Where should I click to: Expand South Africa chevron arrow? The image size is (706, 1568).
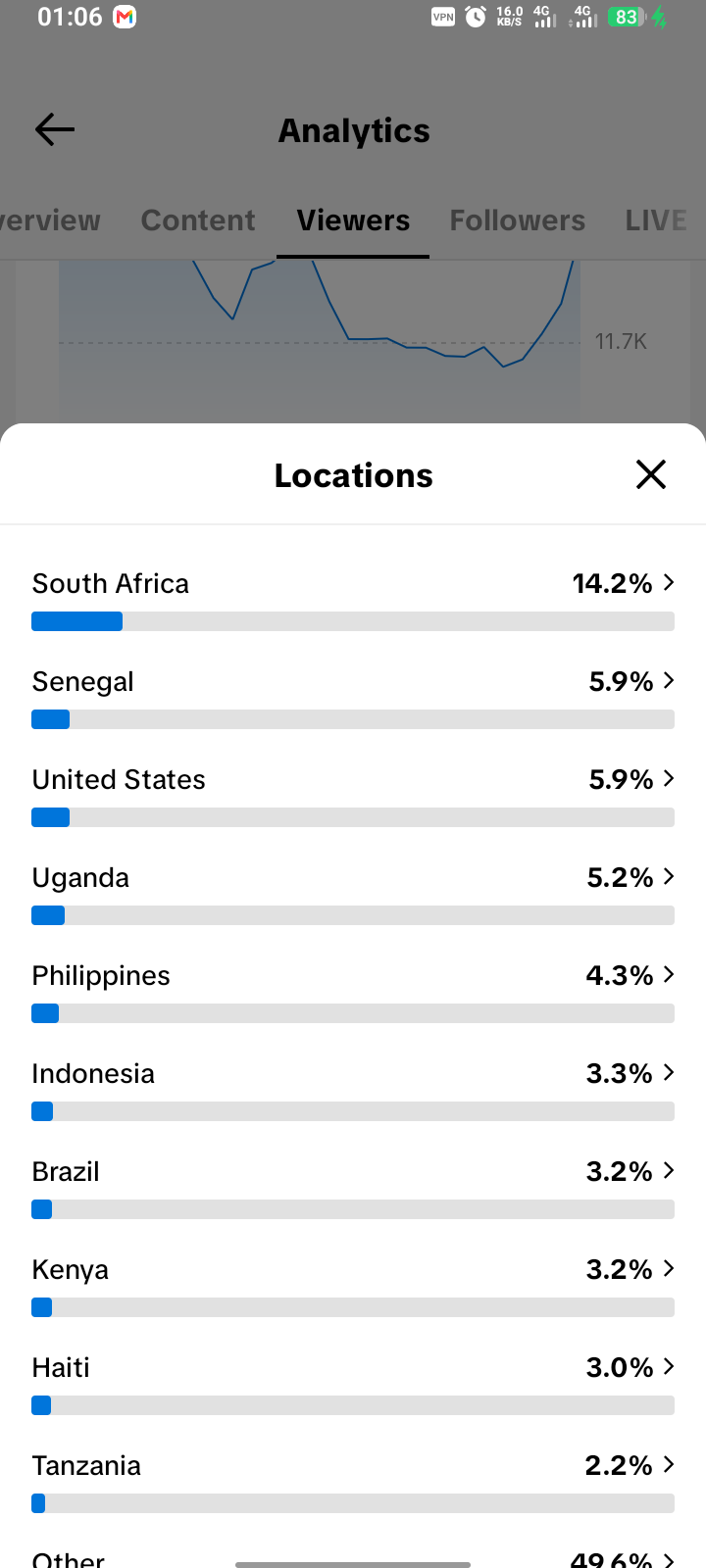tap(669, 582)
